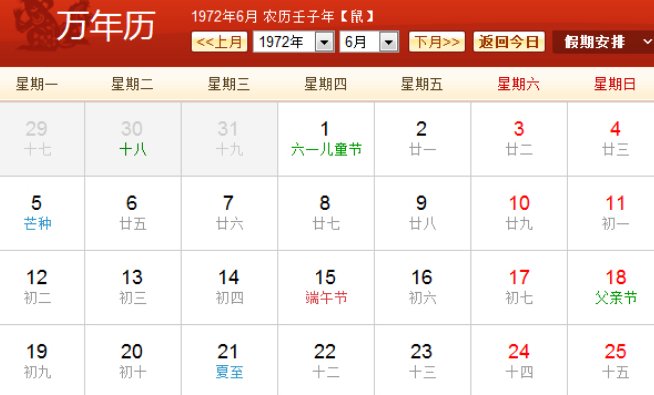
Task: Select date 6 廿五
Action: click(x=133, y=213)
